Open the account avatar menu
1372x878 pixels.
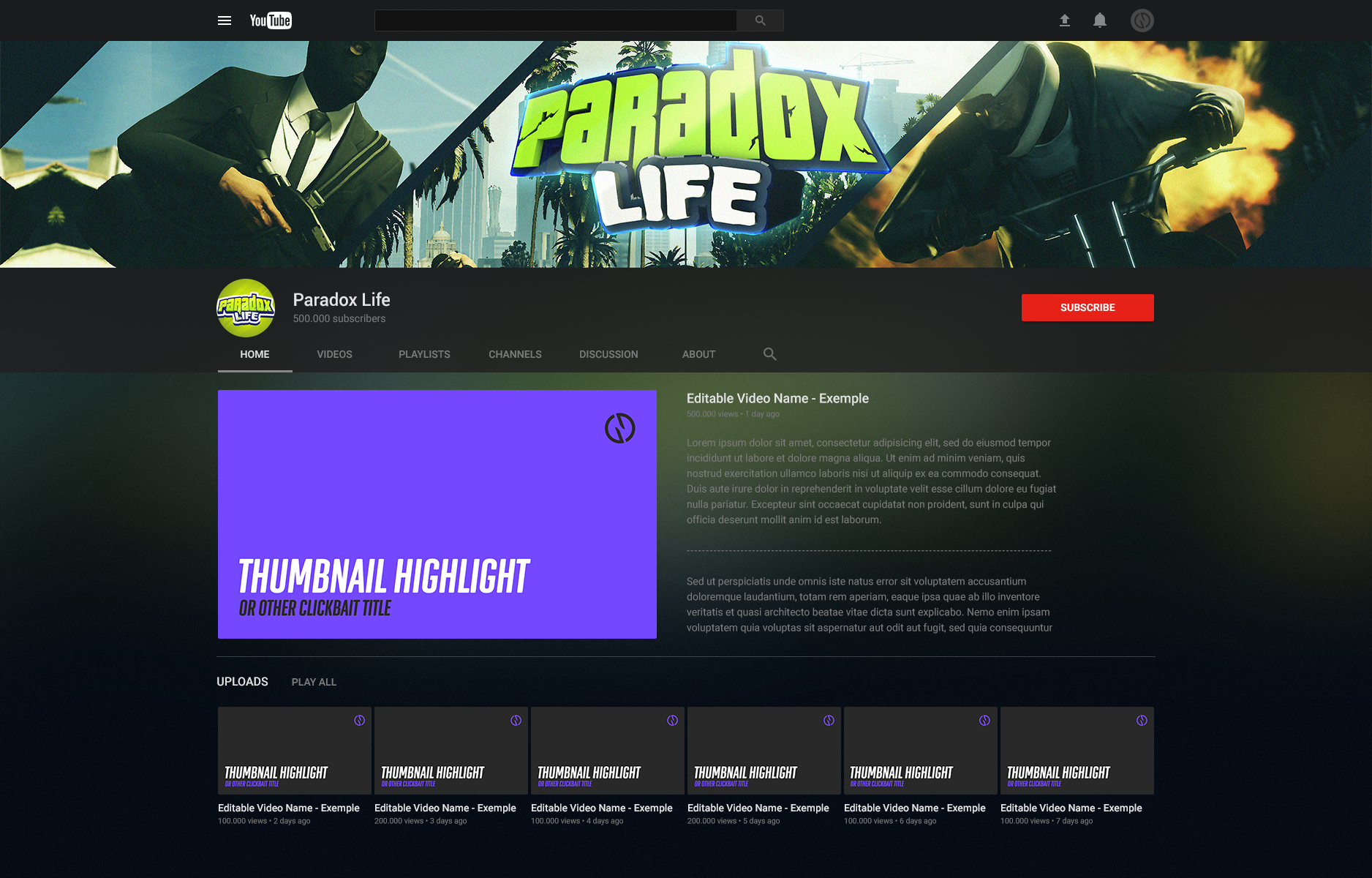tap(1142, 20)
